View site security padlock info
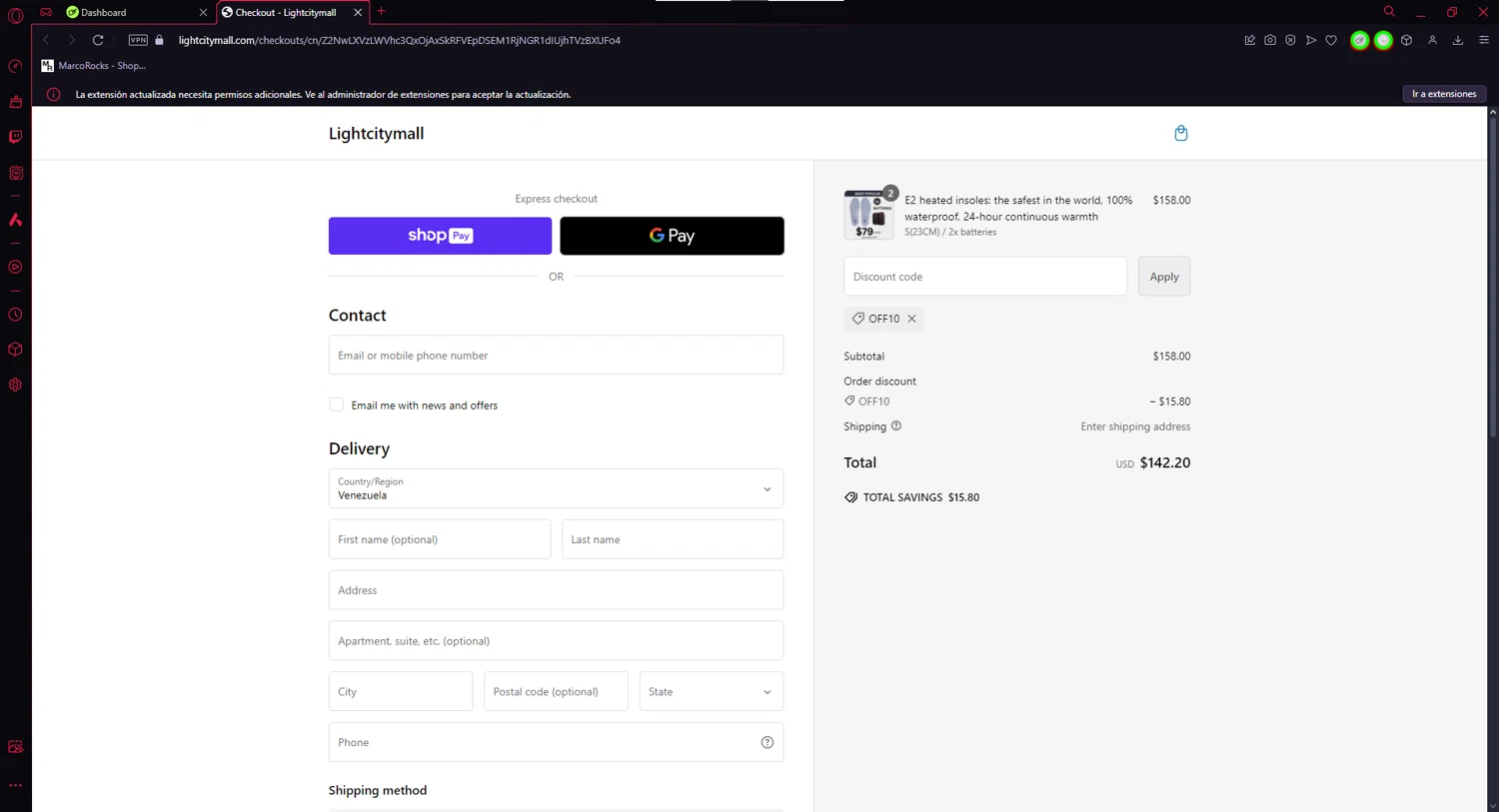The width and height of the screenshot is (1499, 812). [159, 40]
